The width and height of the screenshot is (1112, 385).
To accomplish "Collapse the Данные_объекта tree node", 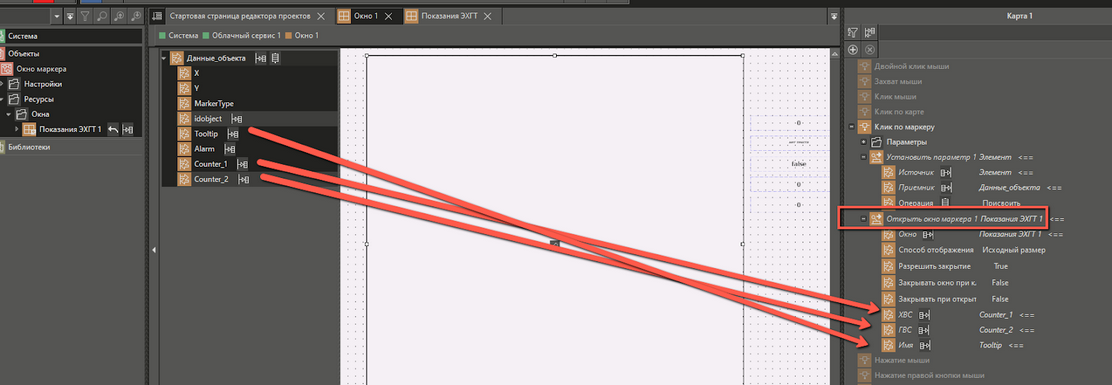I will [165, 58].
